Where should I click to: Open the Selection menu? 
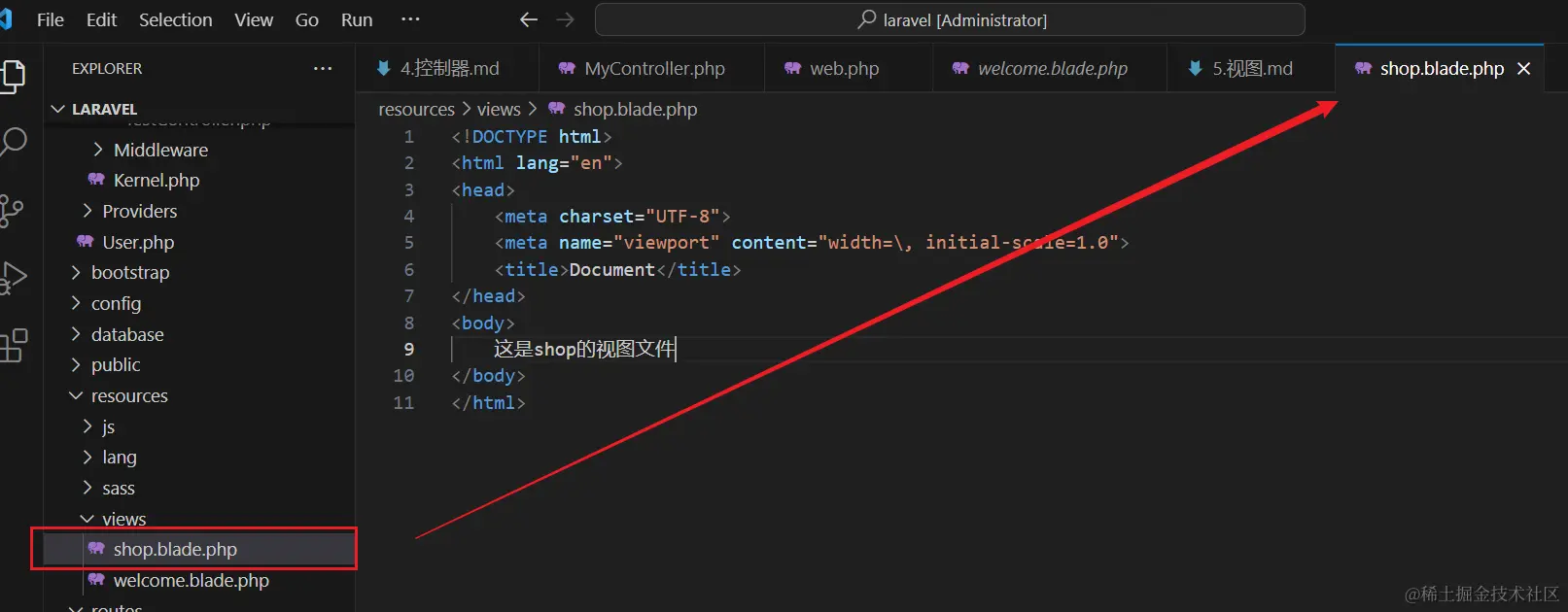click(175, 19)
